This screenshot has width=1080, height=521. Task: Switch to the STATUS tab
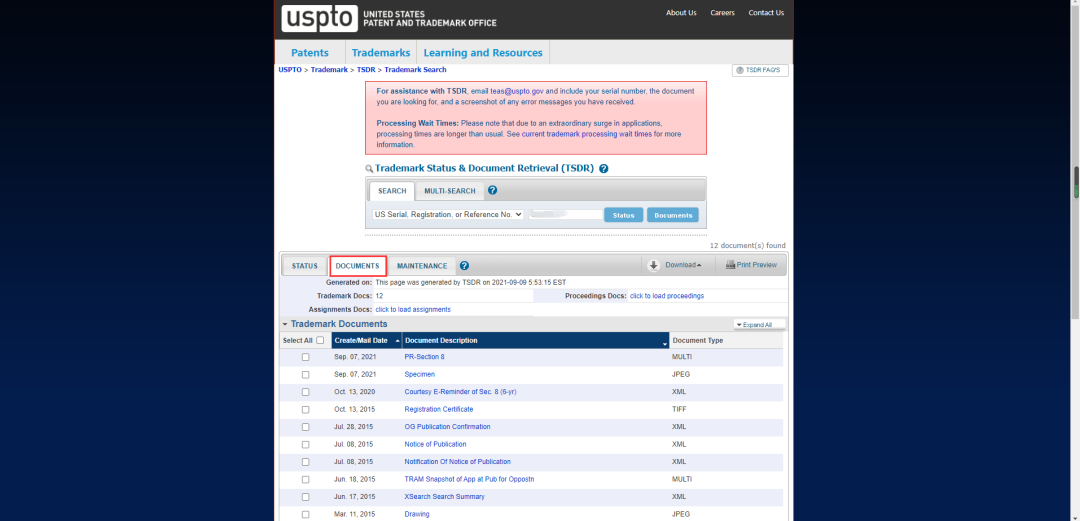click(304, 266)
